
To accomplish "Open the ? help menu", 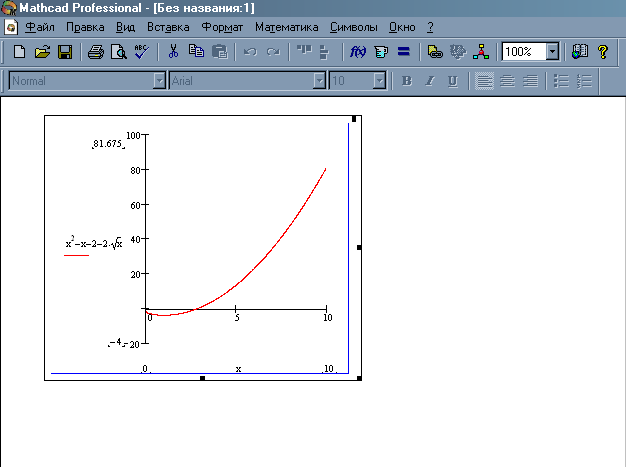I will (430, 27).
